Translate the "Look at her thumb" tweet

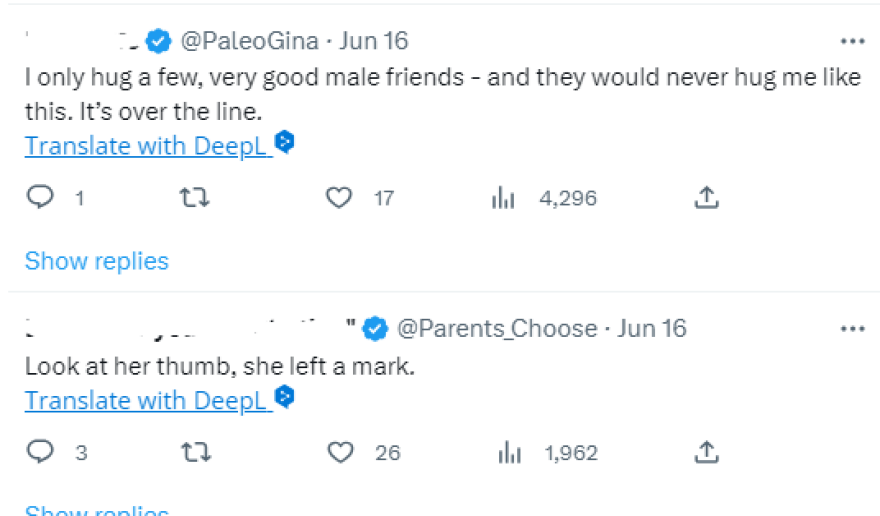coord(148,400)
